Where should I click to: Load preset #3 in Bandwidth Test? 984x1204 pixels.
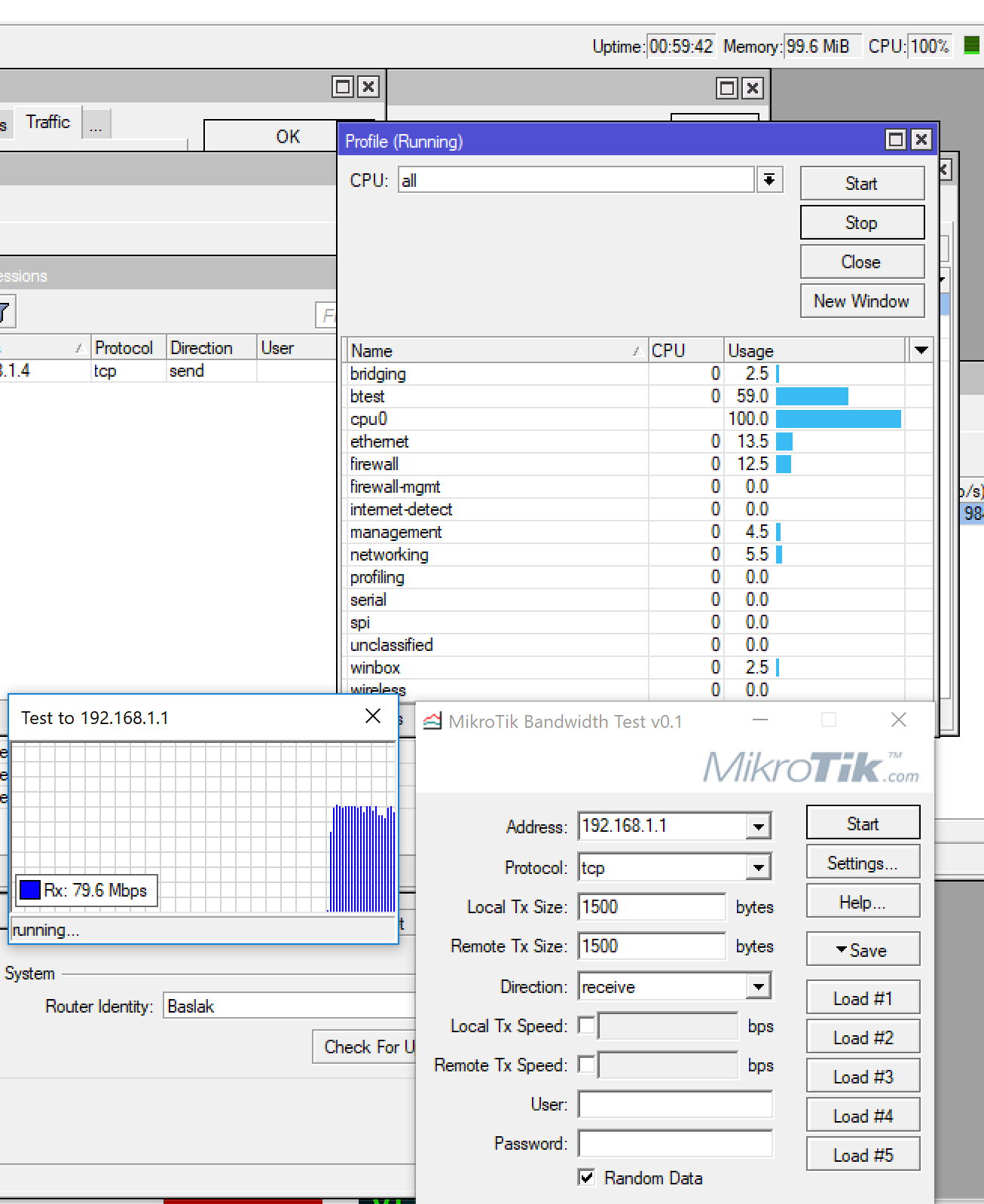[x=863, y=1077]
